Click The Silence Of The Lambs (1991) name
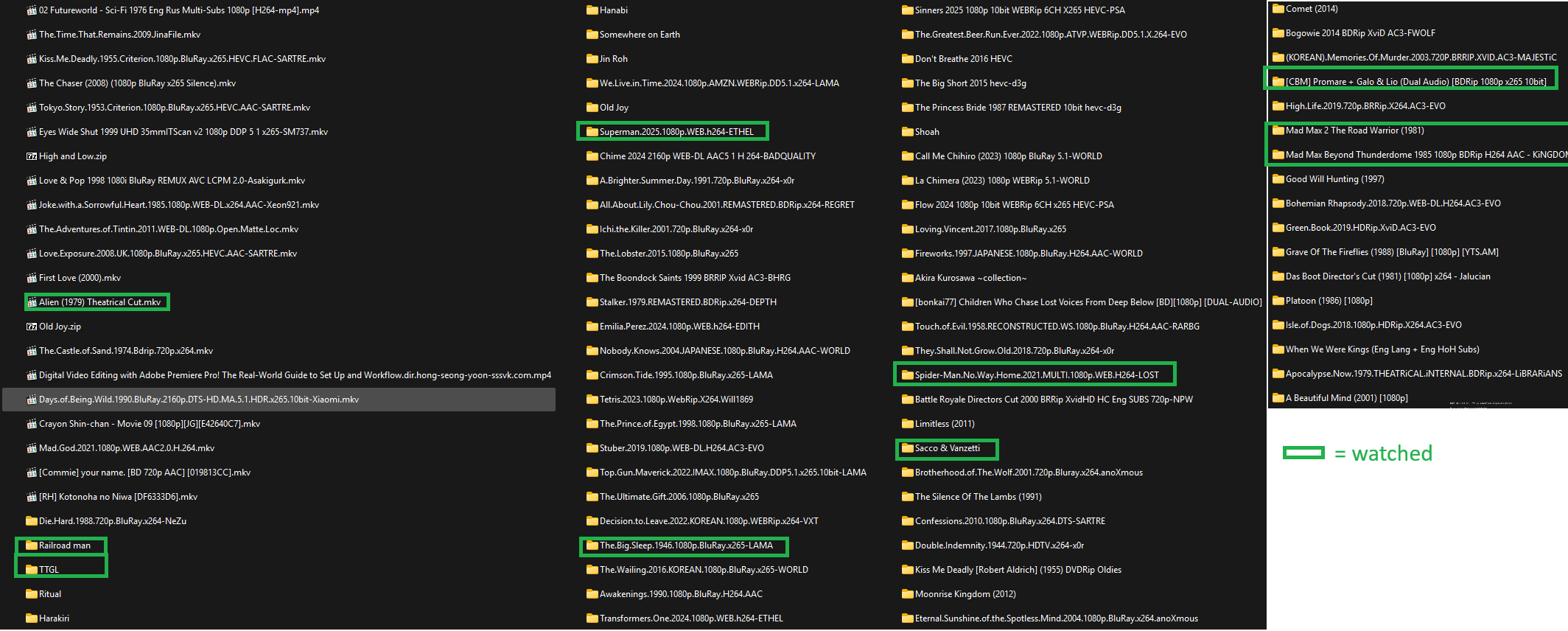The width and height of the screenshot is (1568, 631). click(979, 497)
